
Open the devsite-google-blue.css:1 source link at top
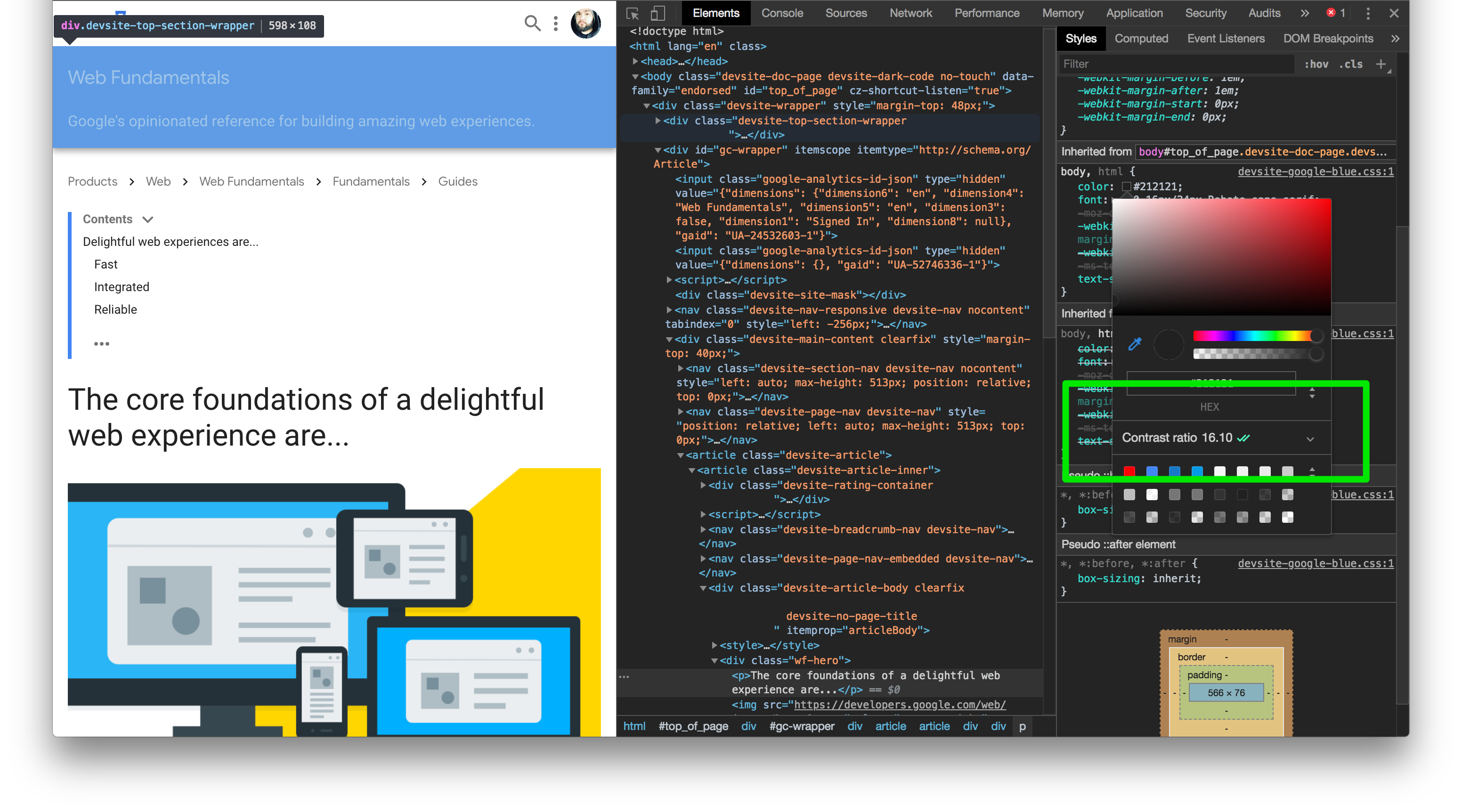(1315, 171)
